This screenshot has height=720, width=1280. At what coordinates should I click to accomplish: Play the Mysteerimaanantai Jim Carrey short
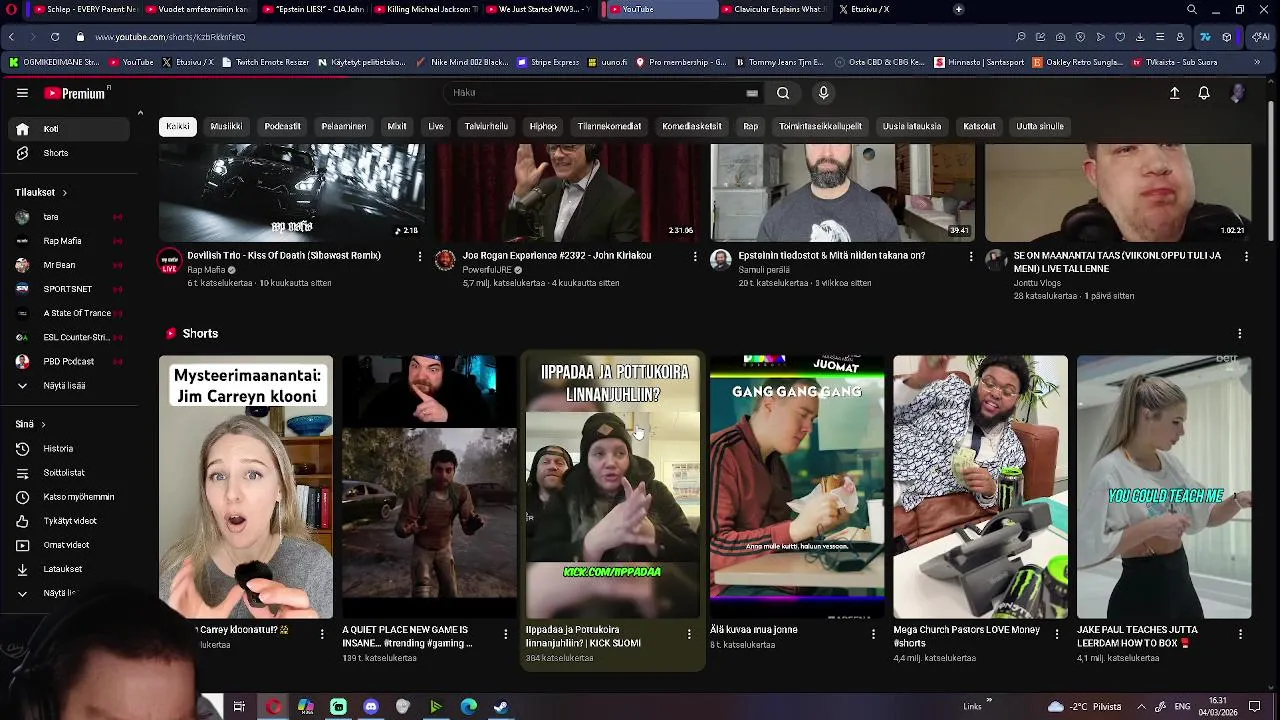pos(246,487)
